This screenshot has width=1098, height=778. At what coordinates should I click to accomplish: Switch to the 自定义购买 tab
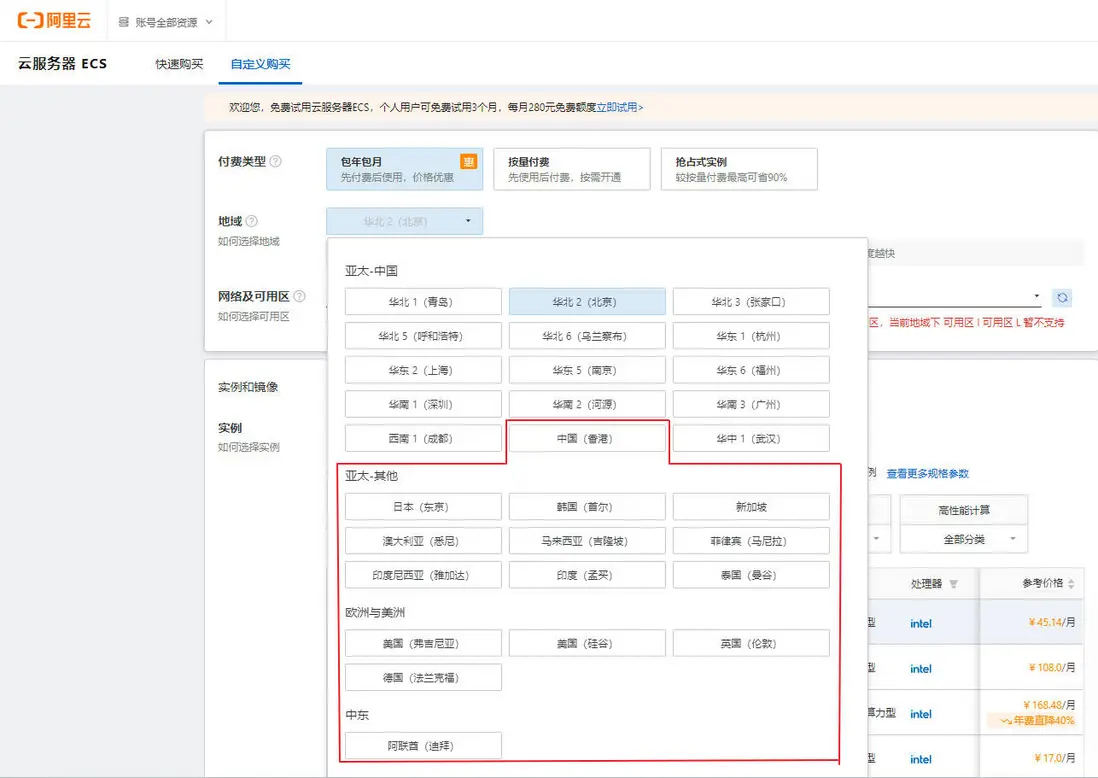260,64
